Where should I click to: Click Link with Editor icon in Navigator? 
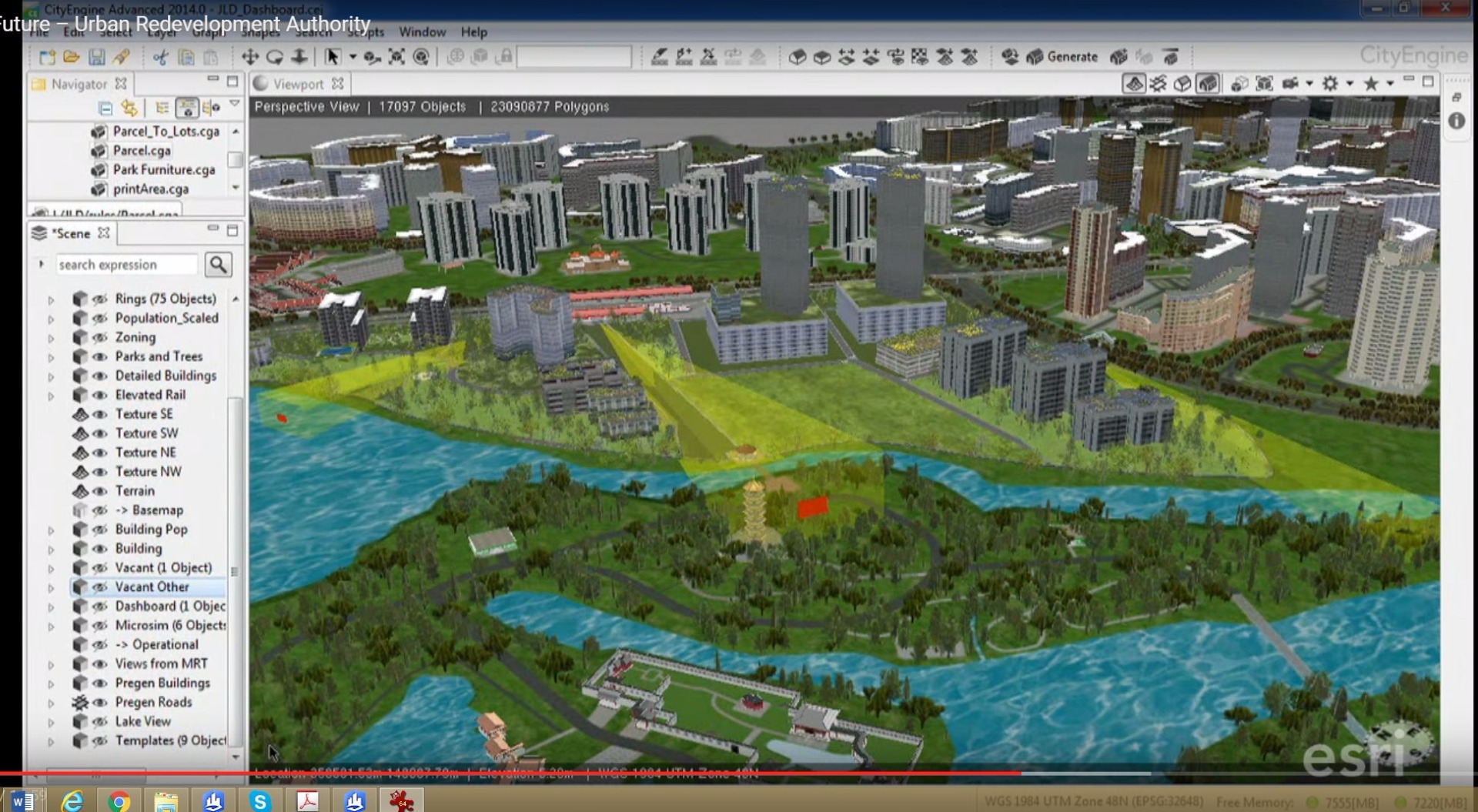(129, 108)
